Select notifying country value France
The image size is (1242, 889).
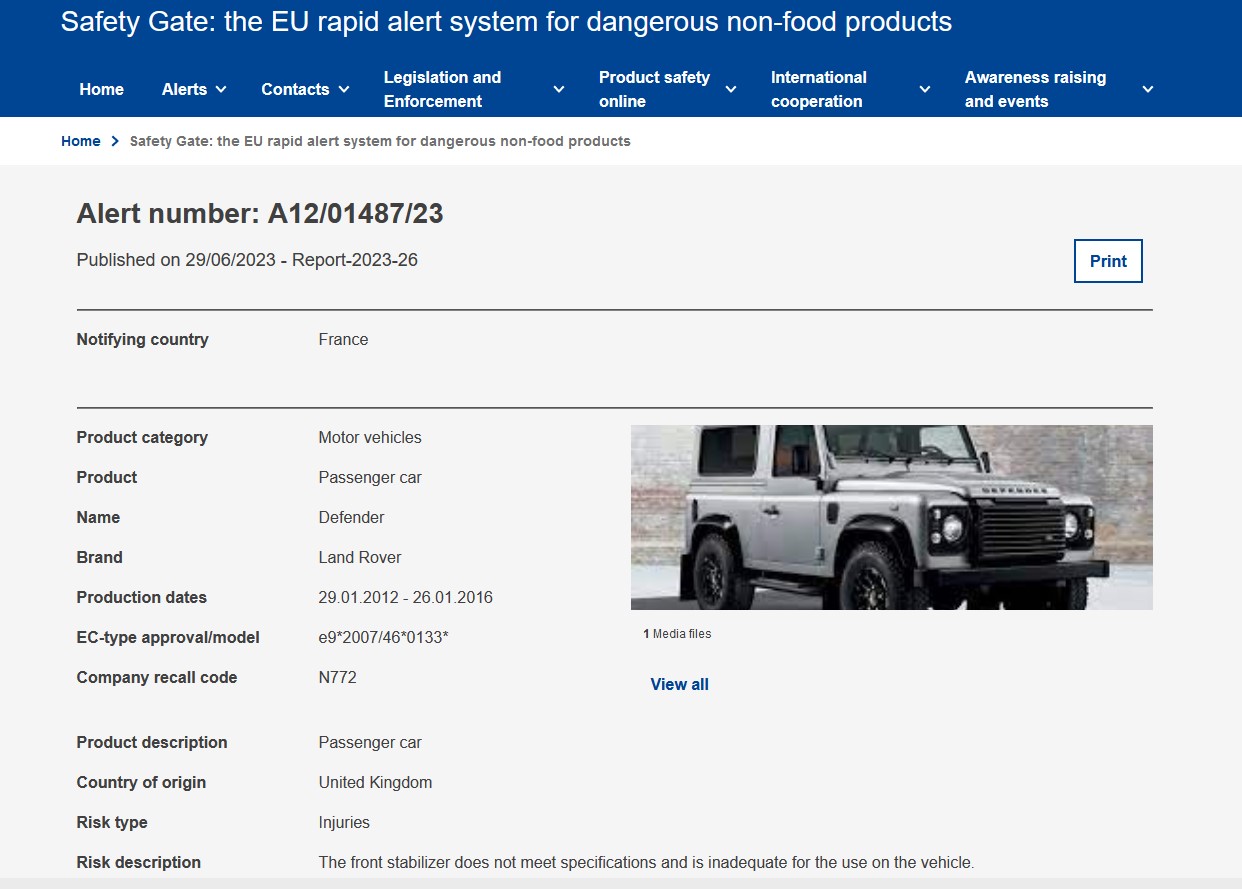click(343, 339)
